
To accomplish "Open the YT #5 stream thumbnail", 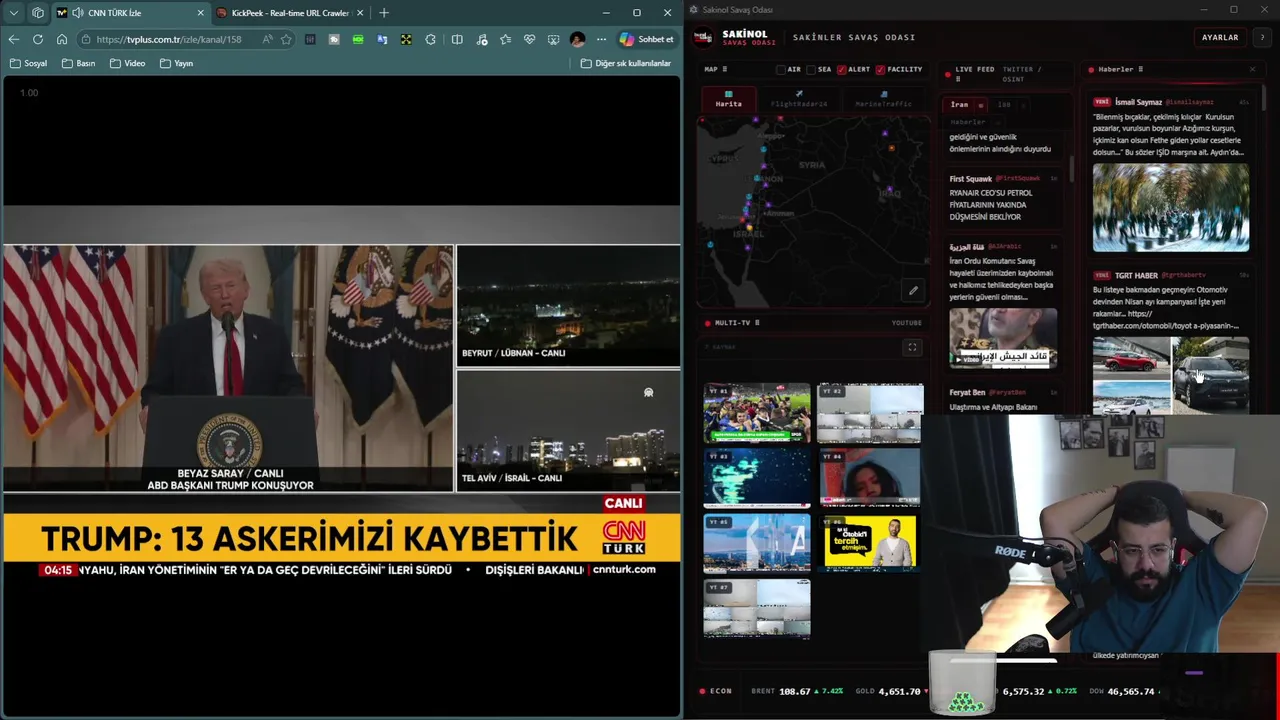I will pos(757,543).
